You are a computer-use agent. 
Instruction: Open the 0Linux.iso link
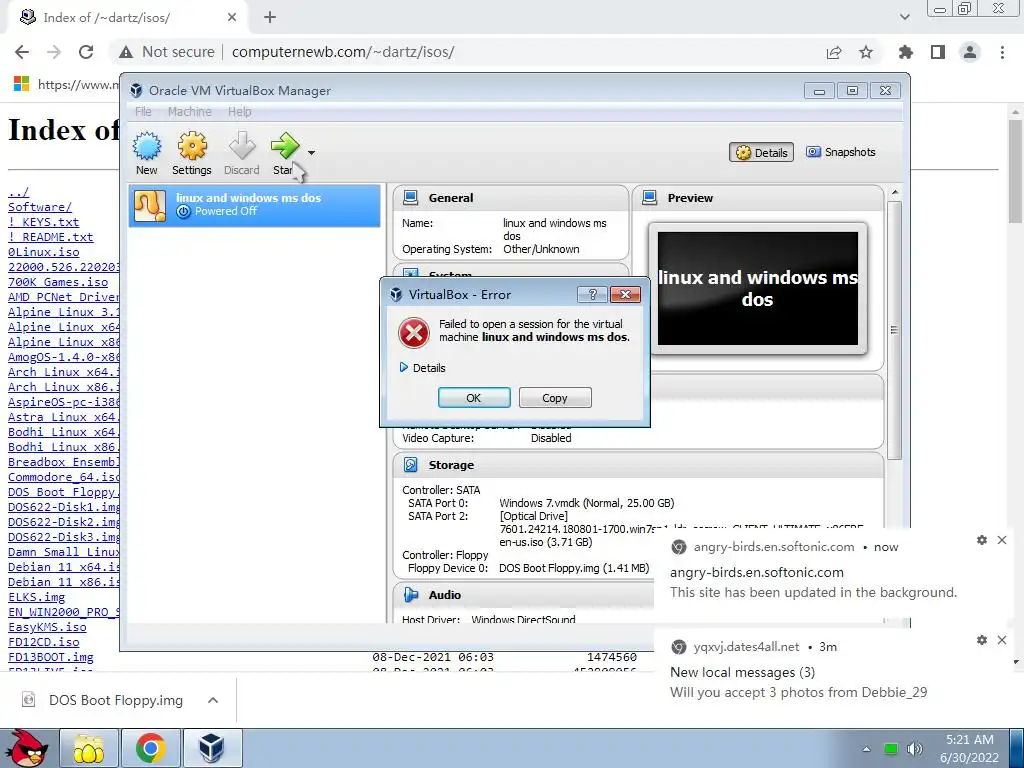(x=44, y=252)
